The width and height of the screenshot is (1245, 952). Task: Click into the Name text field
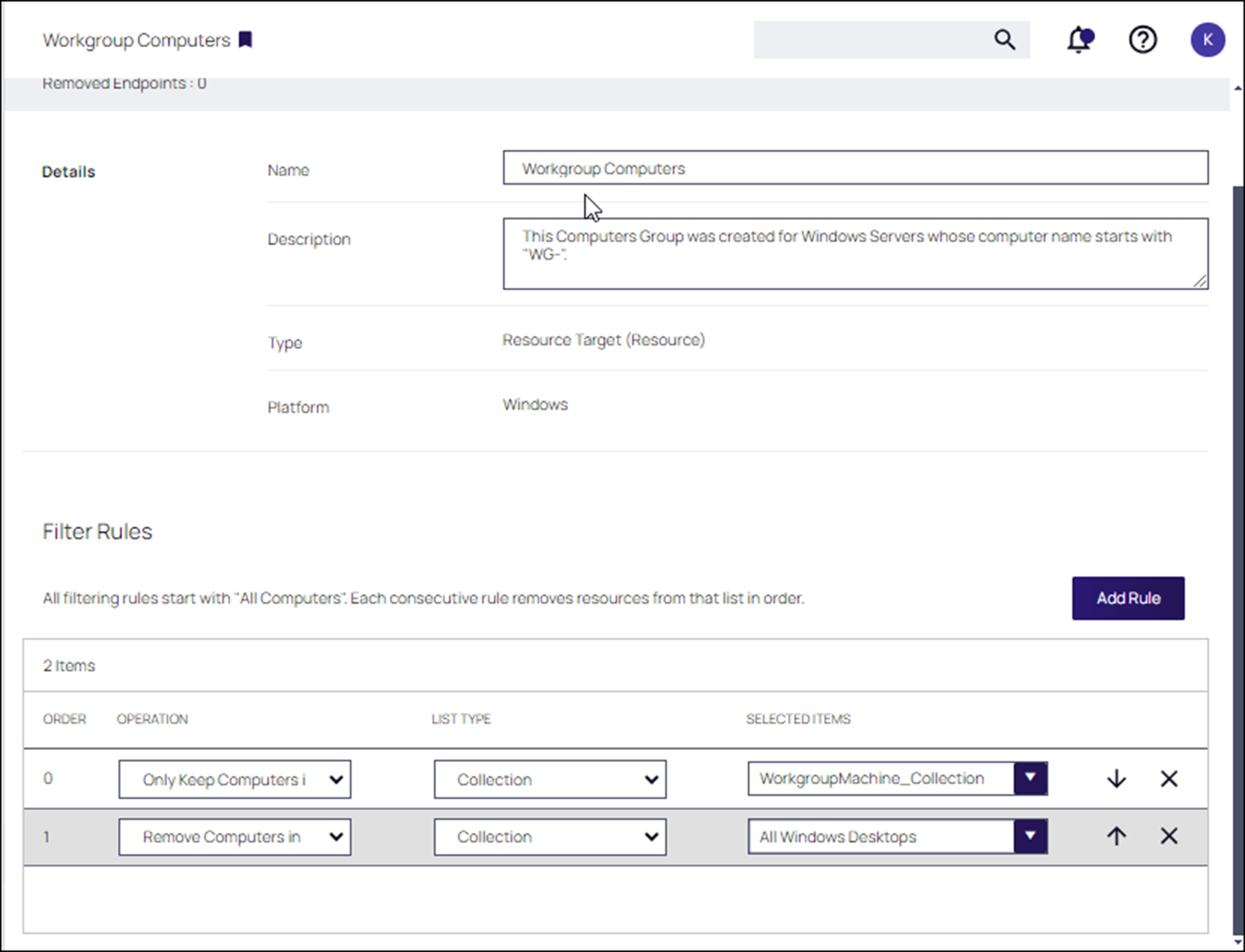tap(855, 168)
